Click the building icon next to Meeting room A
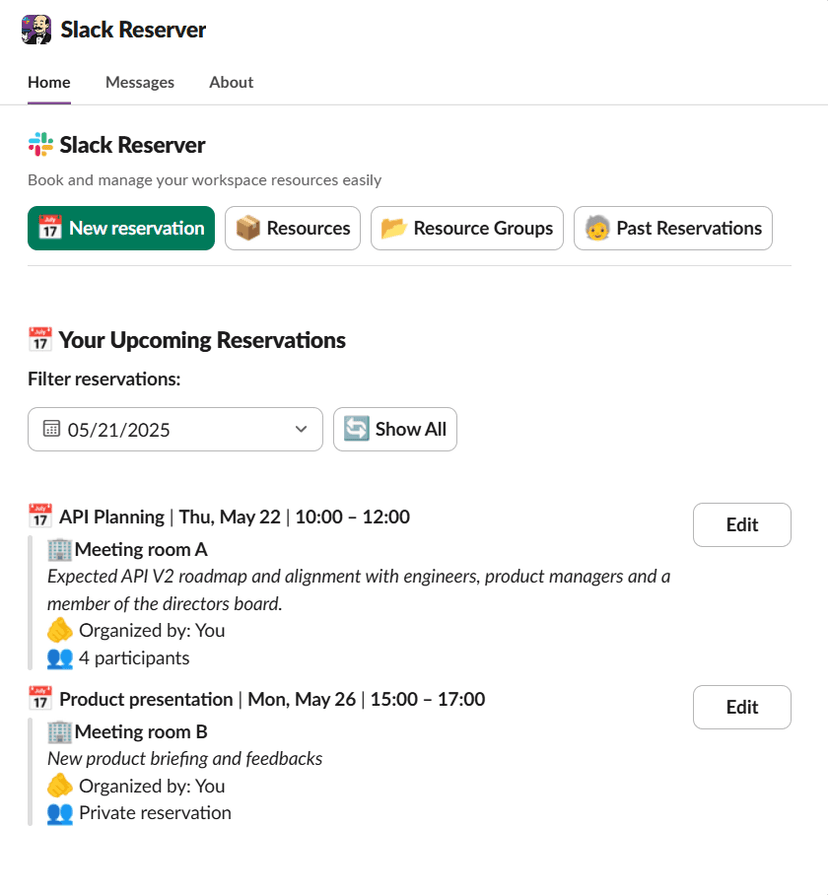Viewport: 828px width, 895px height. click(60, 550)
